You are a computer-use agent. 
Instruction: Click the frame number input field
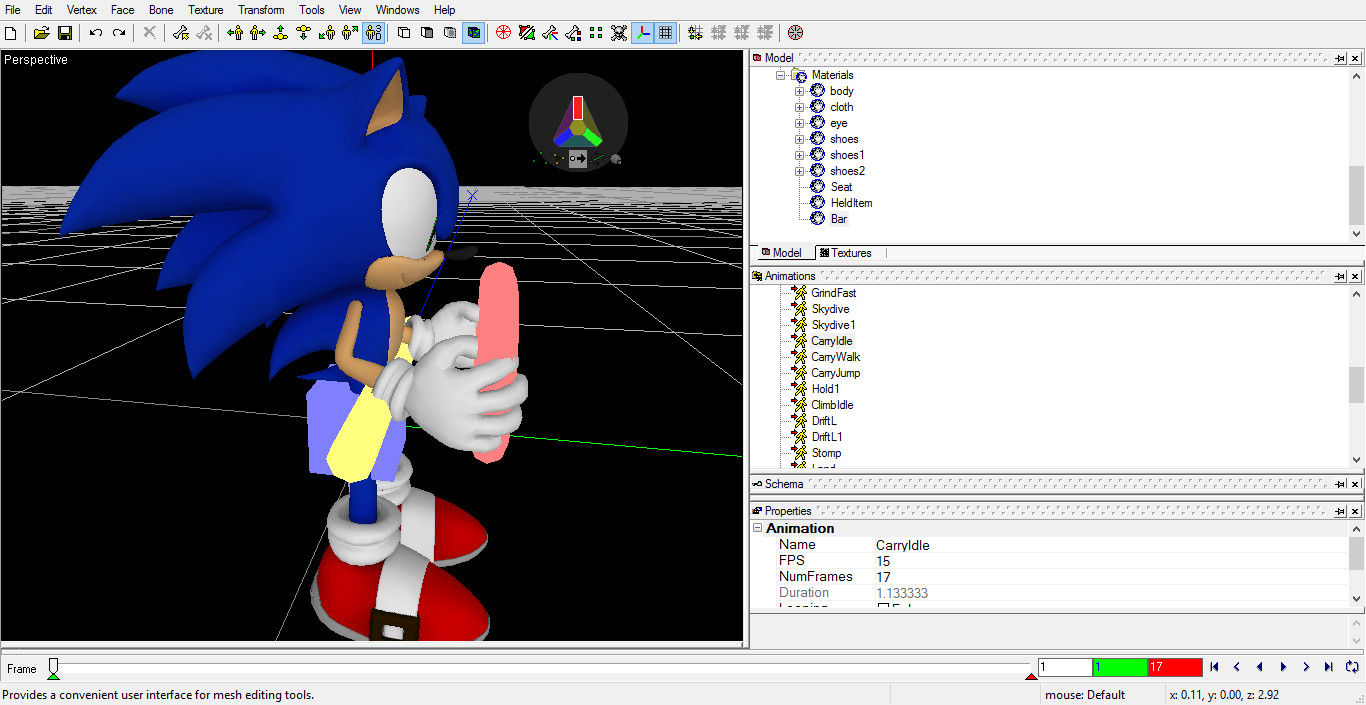[1064, 666]
